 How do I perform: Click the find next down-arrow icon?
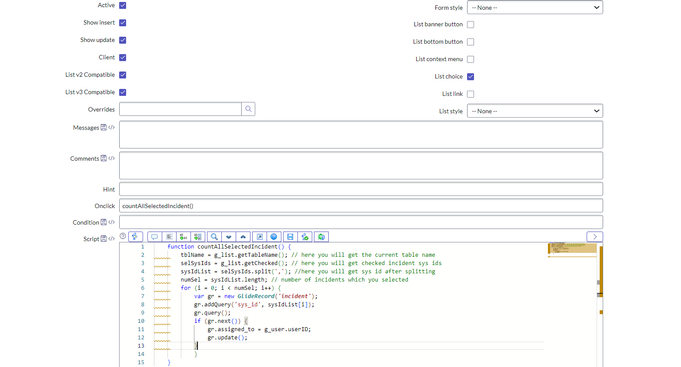(x=228, y=237)
